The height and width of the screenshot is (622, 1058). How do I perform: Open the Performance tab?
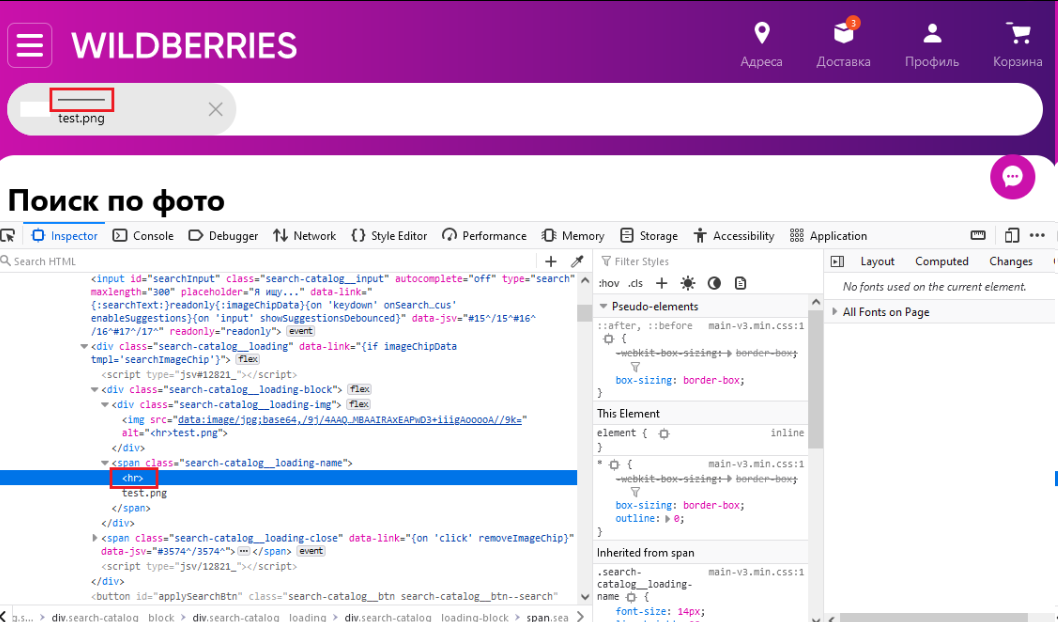[x=484, y=235]
